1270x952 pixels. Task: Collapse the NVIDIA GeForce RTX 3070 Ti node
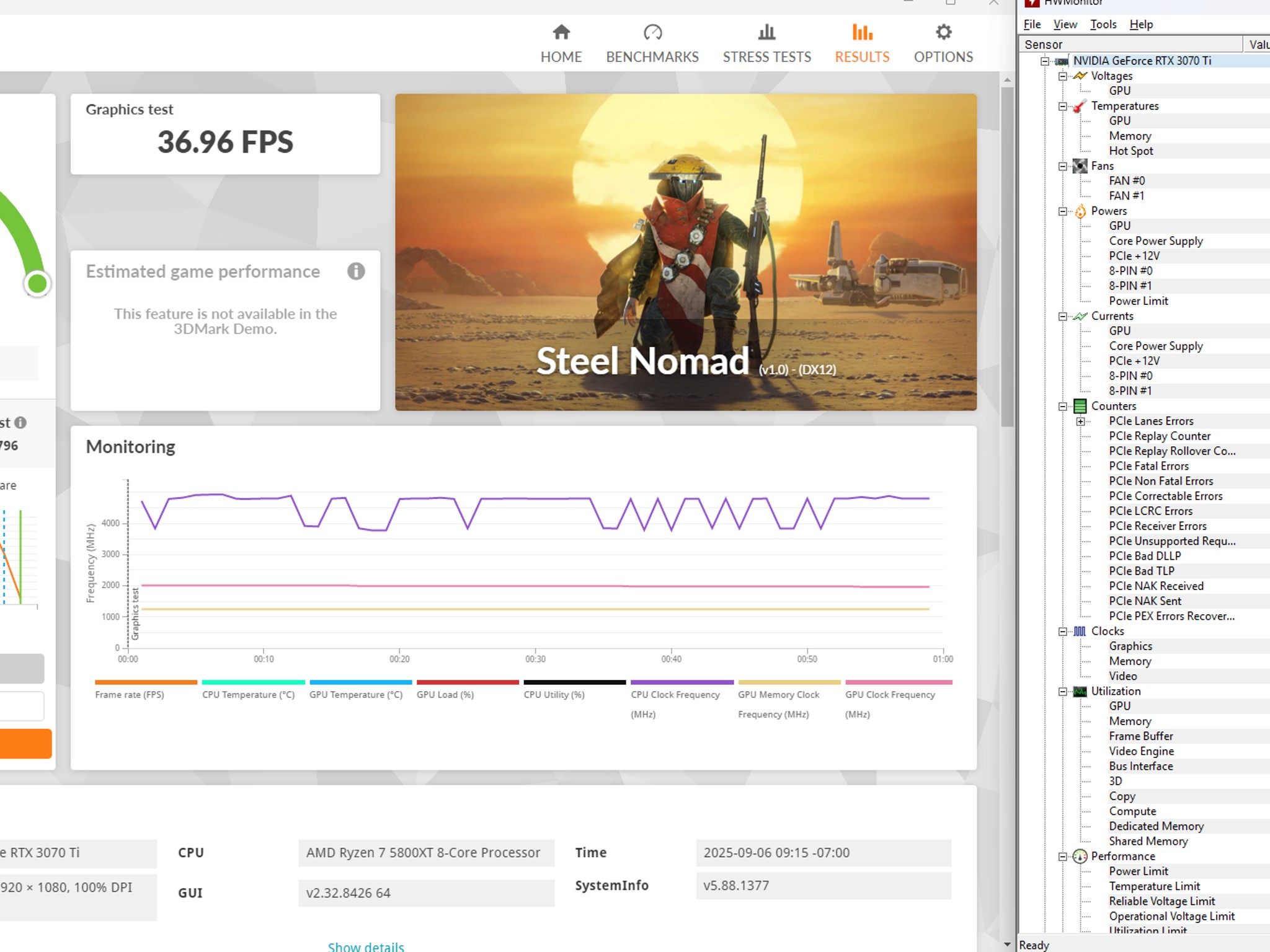click(1045, 61)
